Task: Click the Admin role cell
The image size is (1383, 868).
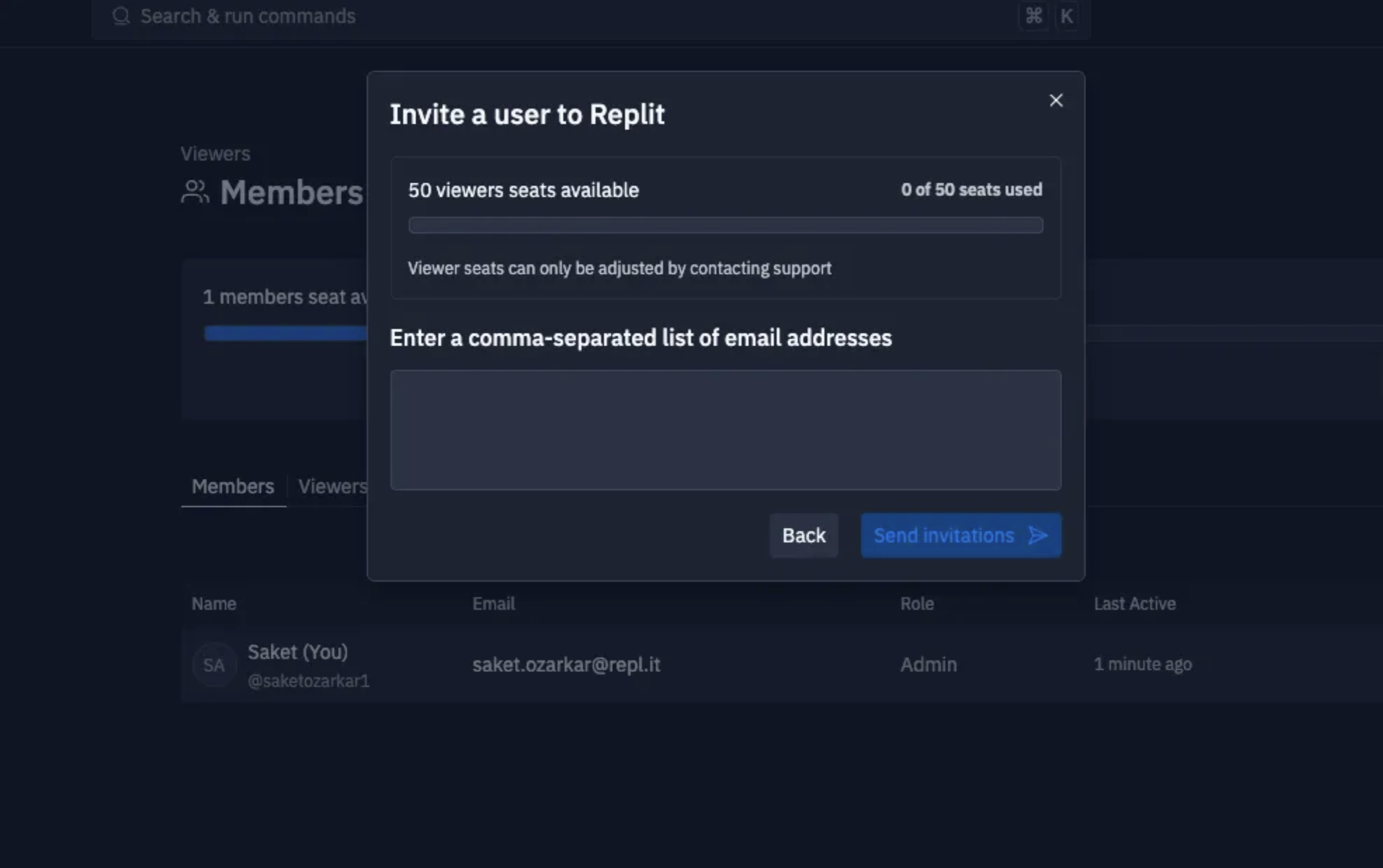Action: pyautogui.click(x=928, y=664)
